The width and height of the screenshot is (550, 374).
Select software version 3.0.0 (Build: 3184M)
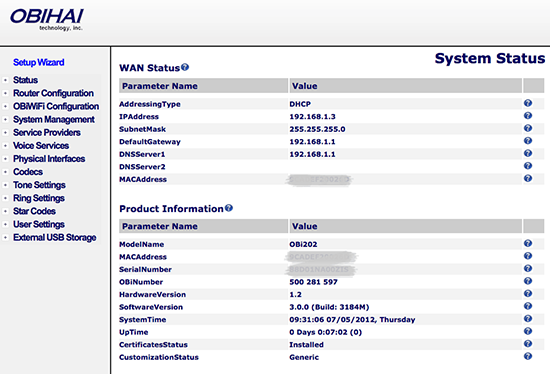click(329, 307)
